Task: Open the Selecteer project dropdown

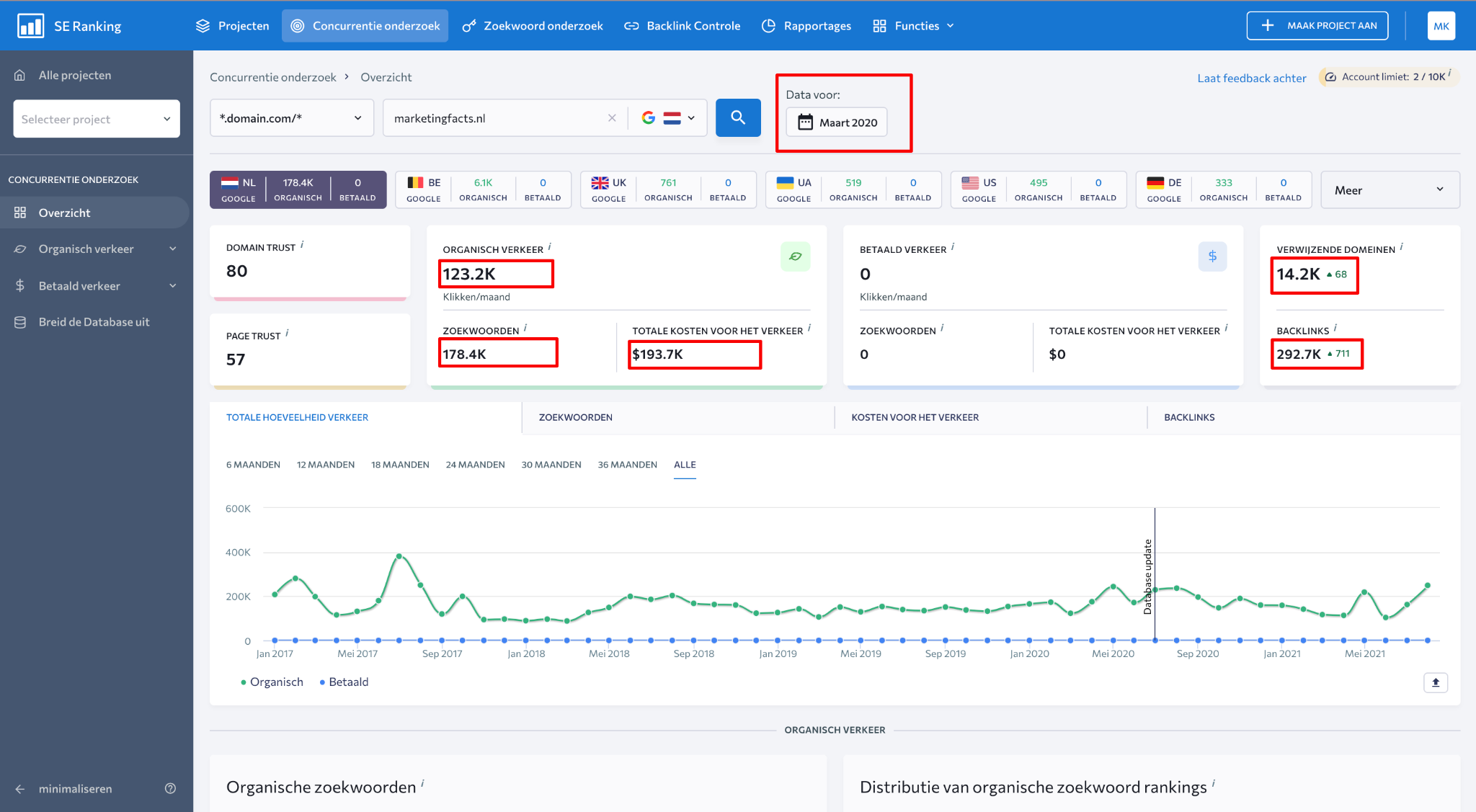Action: 97,119
